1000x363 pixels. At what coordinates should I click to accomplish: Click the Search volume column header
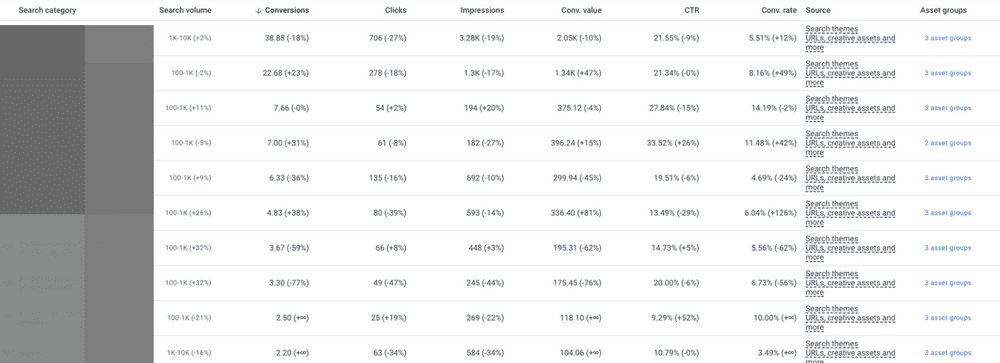pyautogui.click(x=186, y=11)
